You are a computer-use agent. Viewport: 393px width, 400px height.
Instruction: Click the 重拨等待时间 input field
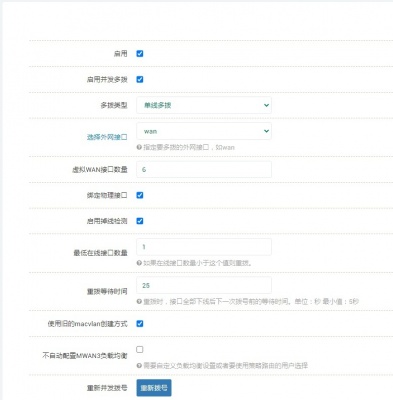click(204, 285)
